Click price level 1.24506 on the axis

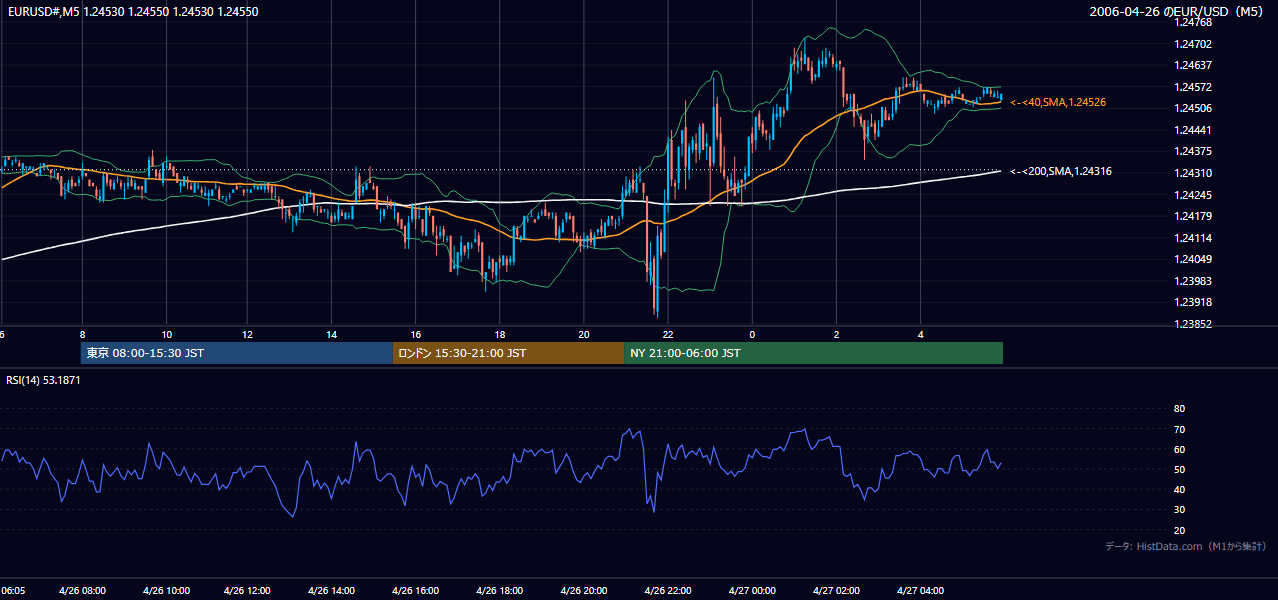coord(1191,109)
